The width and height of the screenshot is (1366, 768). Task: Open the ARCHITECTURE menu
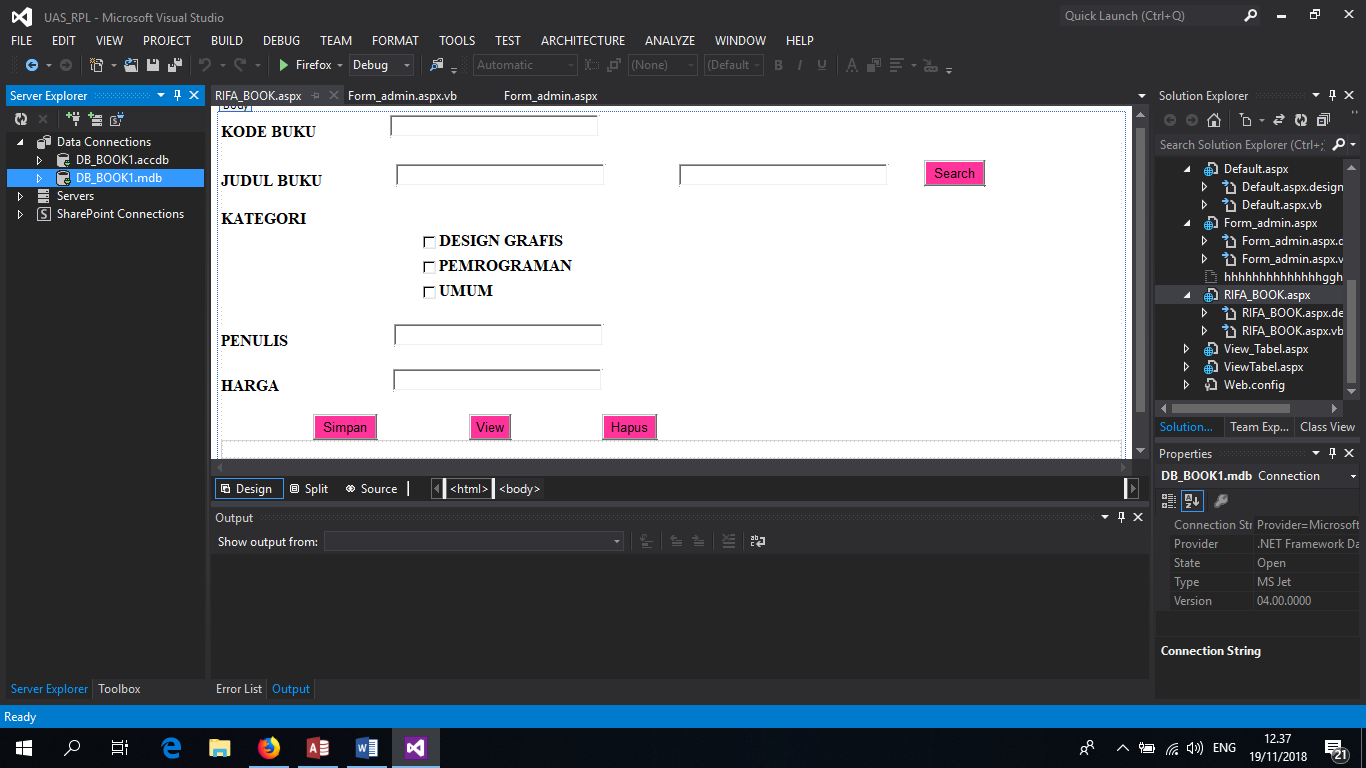click(583, 40)
